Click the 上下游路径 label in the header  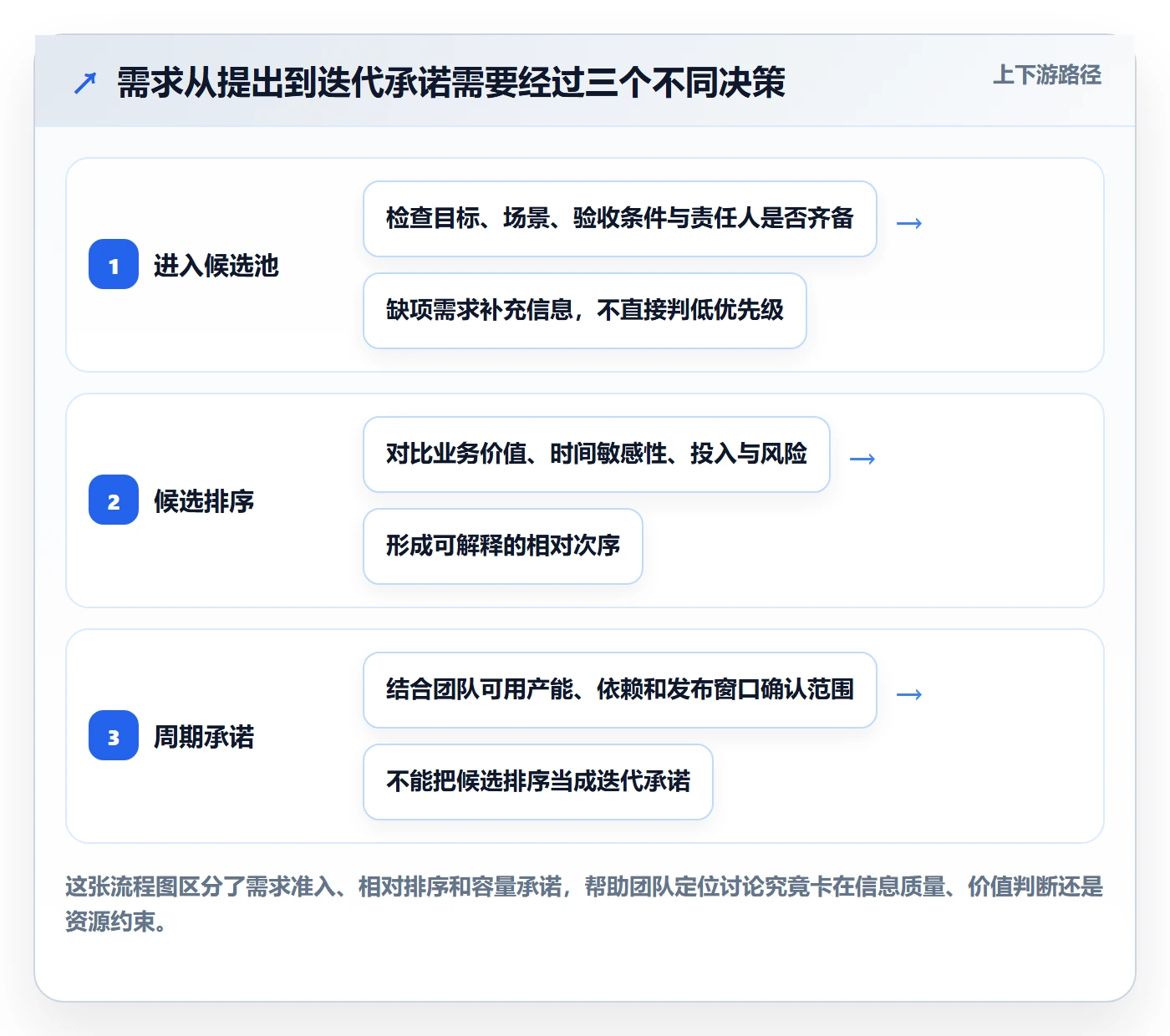click(x=1047, y=75)
